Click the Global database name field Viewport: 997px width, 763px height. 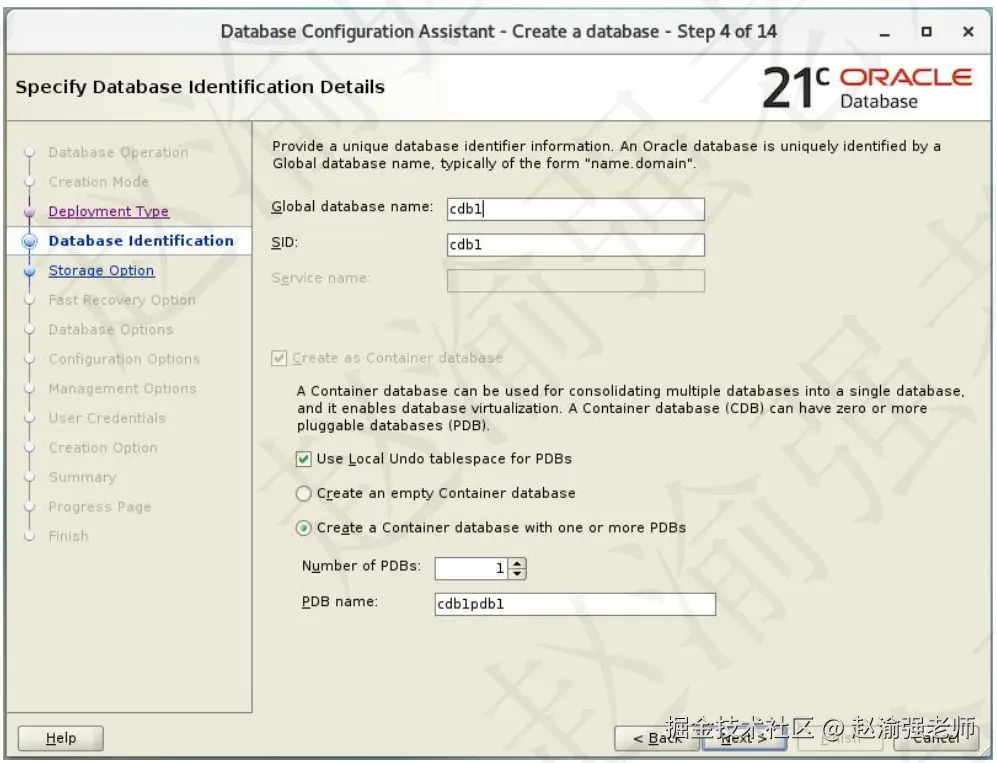tap(575, 209)
